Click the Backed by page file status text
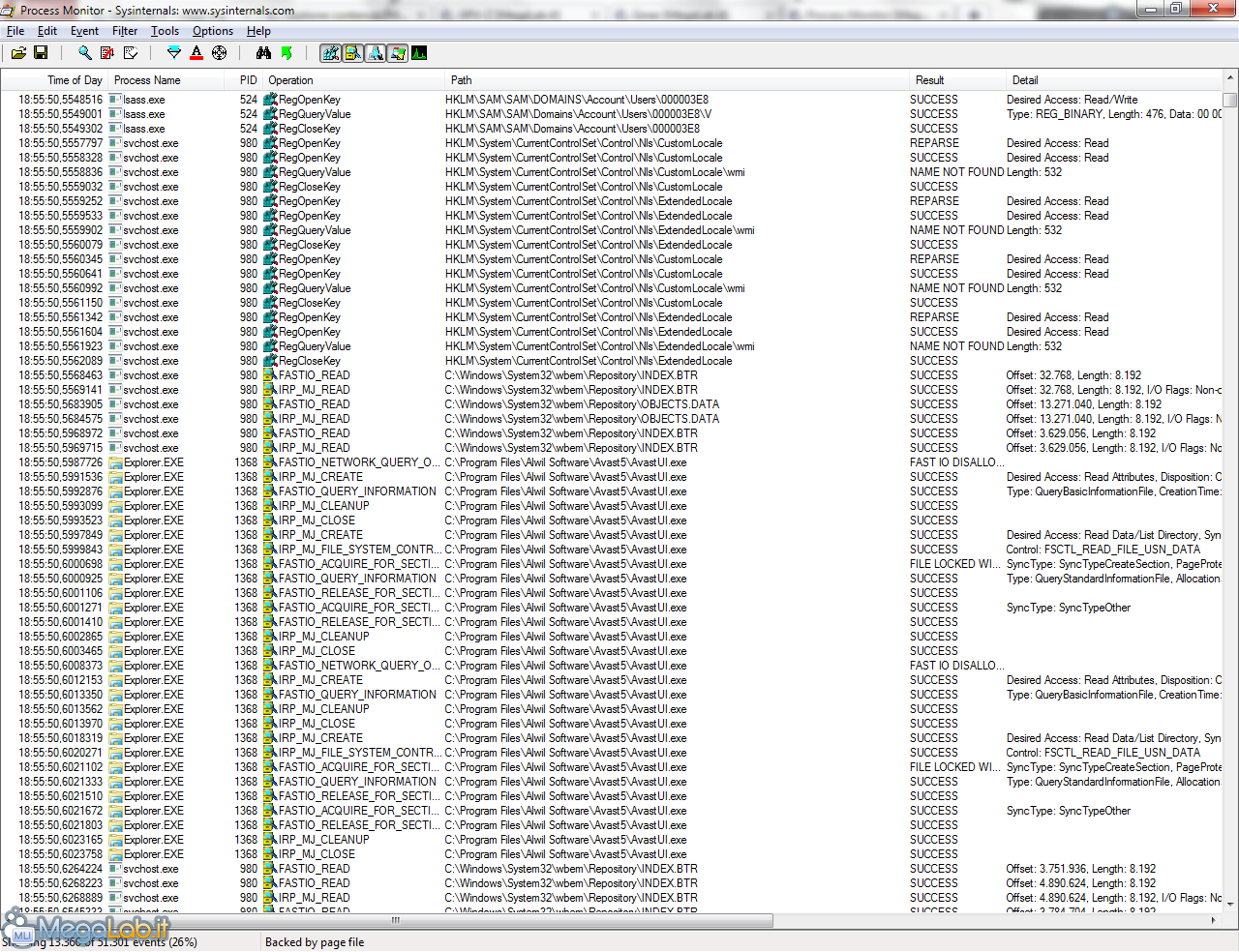The image size is (1239, 952). (315, 942)
